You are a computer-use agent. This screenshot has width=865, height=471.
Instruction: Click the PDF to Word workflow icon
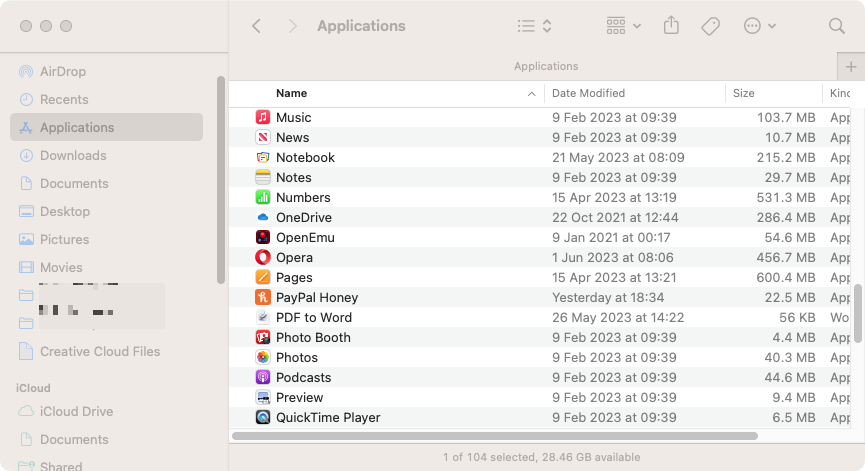(x=263, y=317)
